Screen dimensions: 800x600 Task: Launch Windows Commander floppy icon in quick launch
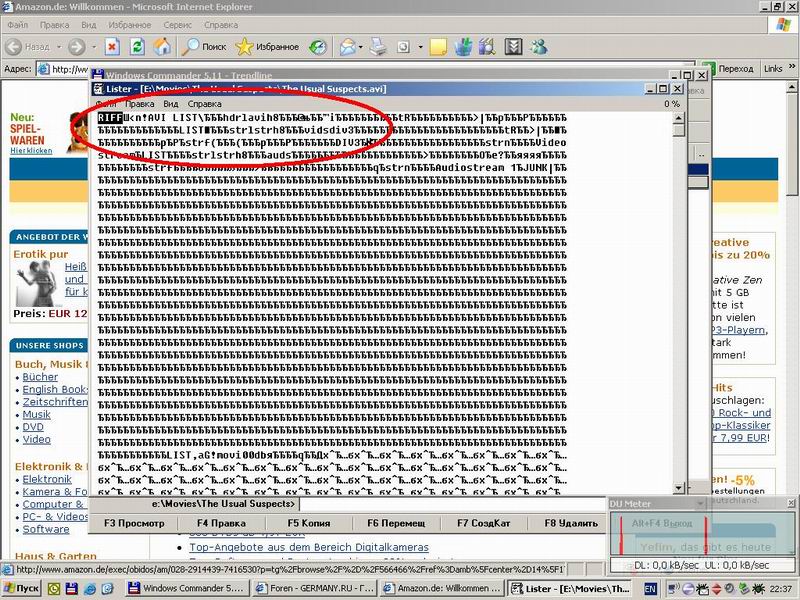(71, 589)
